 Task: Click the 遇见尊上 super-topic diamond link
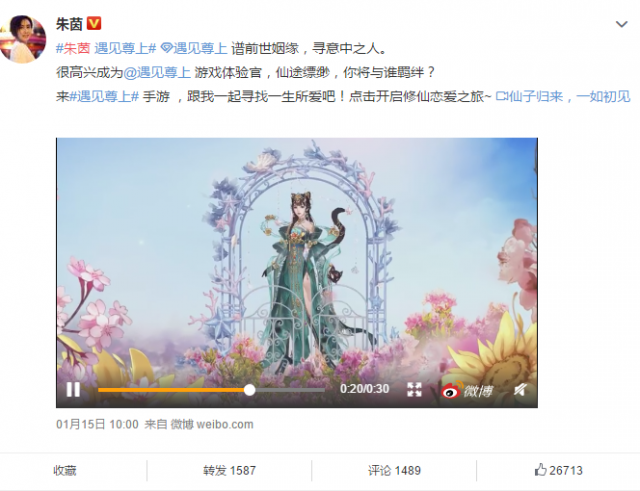tap(194, 48)
